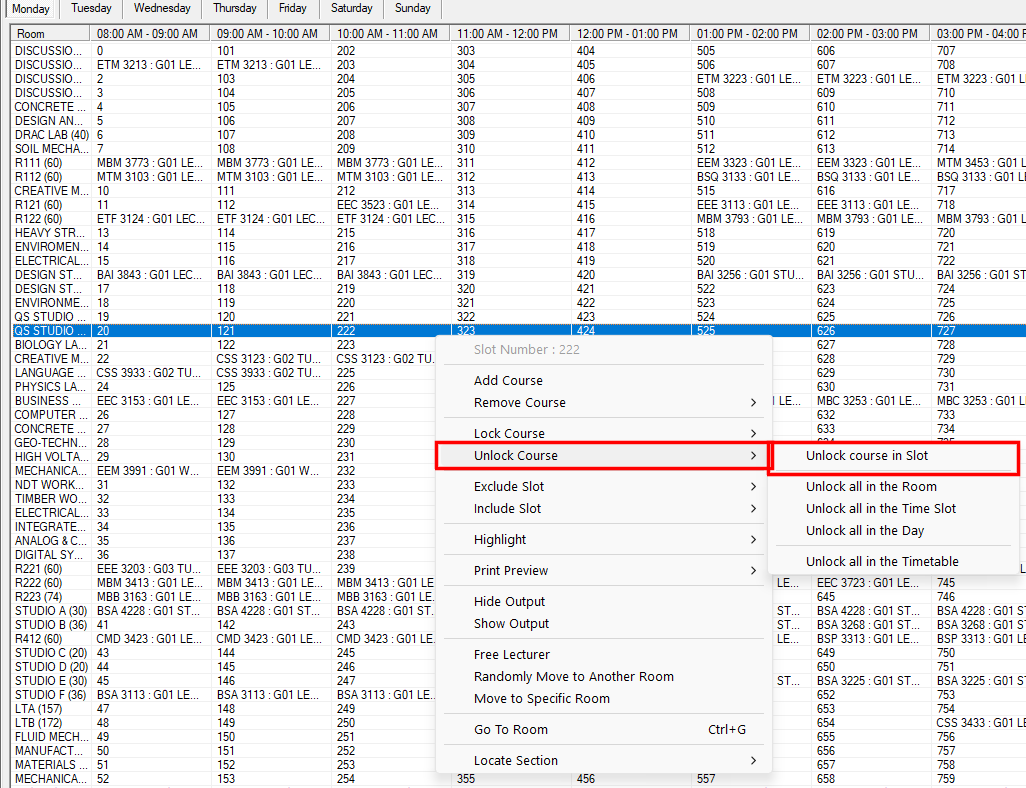Select Unlock all in the Day
The height and width of the screenshot is (788, 1026).
point(893,531)
